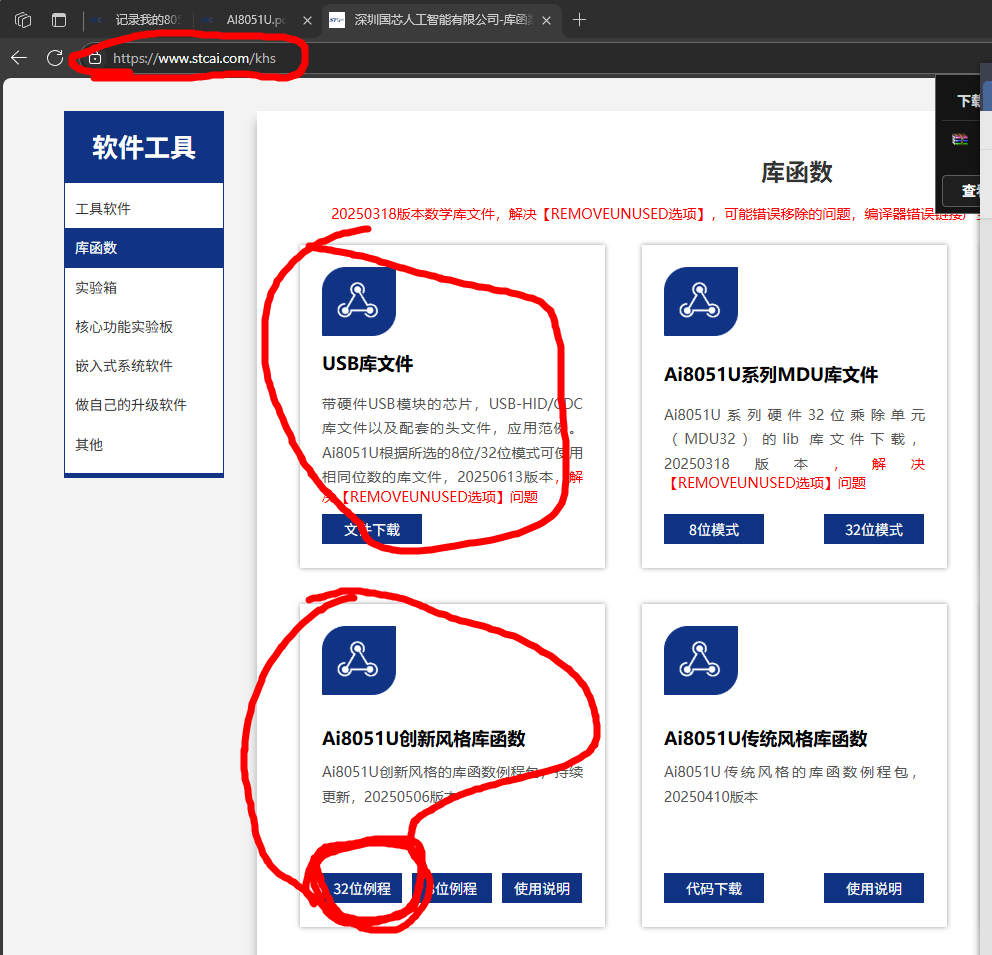Download the 8位模式 MDU library
This screenshot has width=992, height=955.
(714, 529)
